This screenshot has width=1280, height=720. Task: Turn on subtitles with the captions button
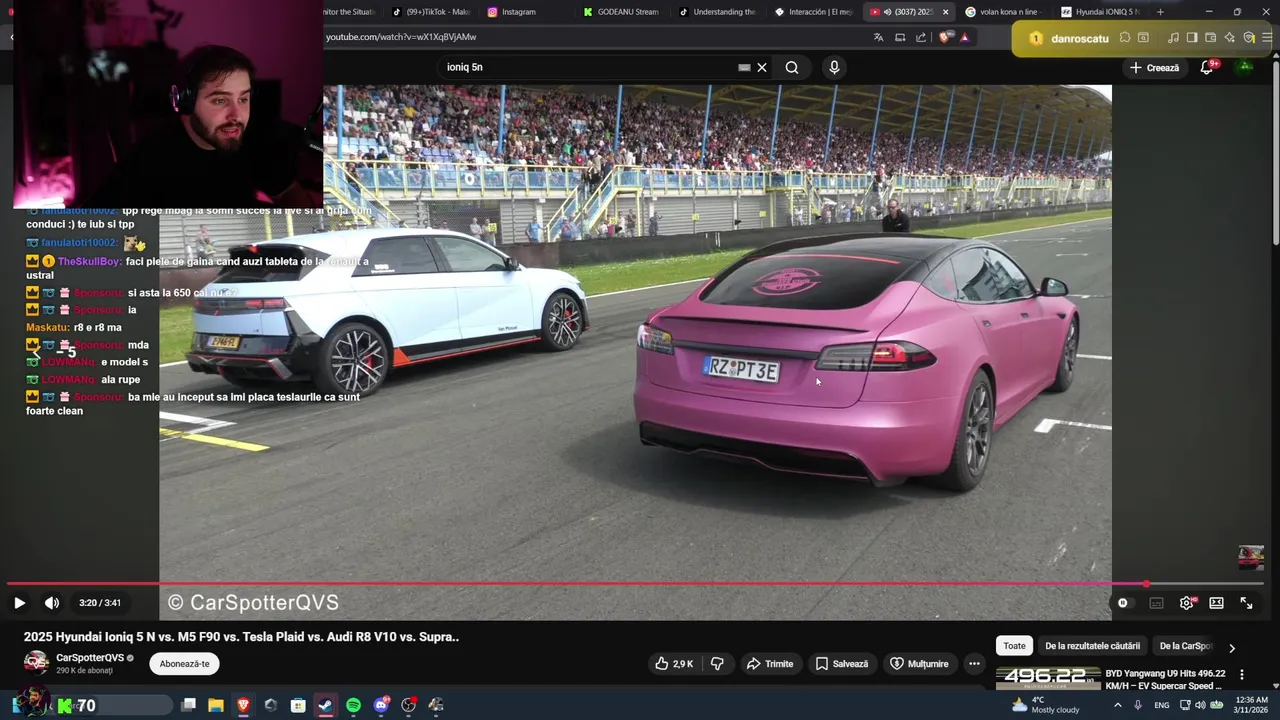[x=1156, y=603]
